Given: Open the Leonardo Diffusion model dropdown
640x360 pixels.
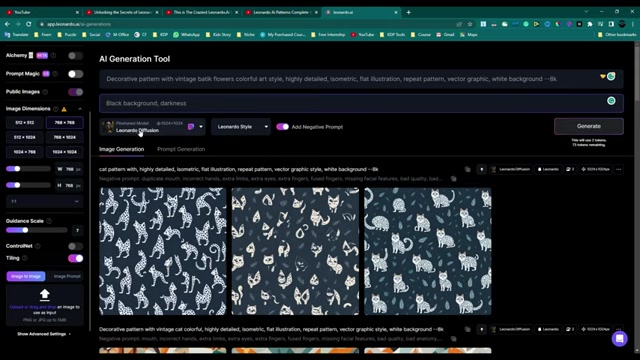Looking at the screenshot, I should point(152,127).
